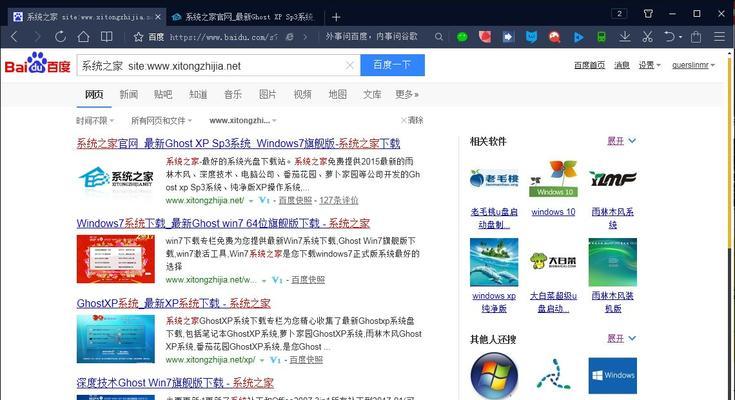Open the browser hamburger menu

pos(720,37)
